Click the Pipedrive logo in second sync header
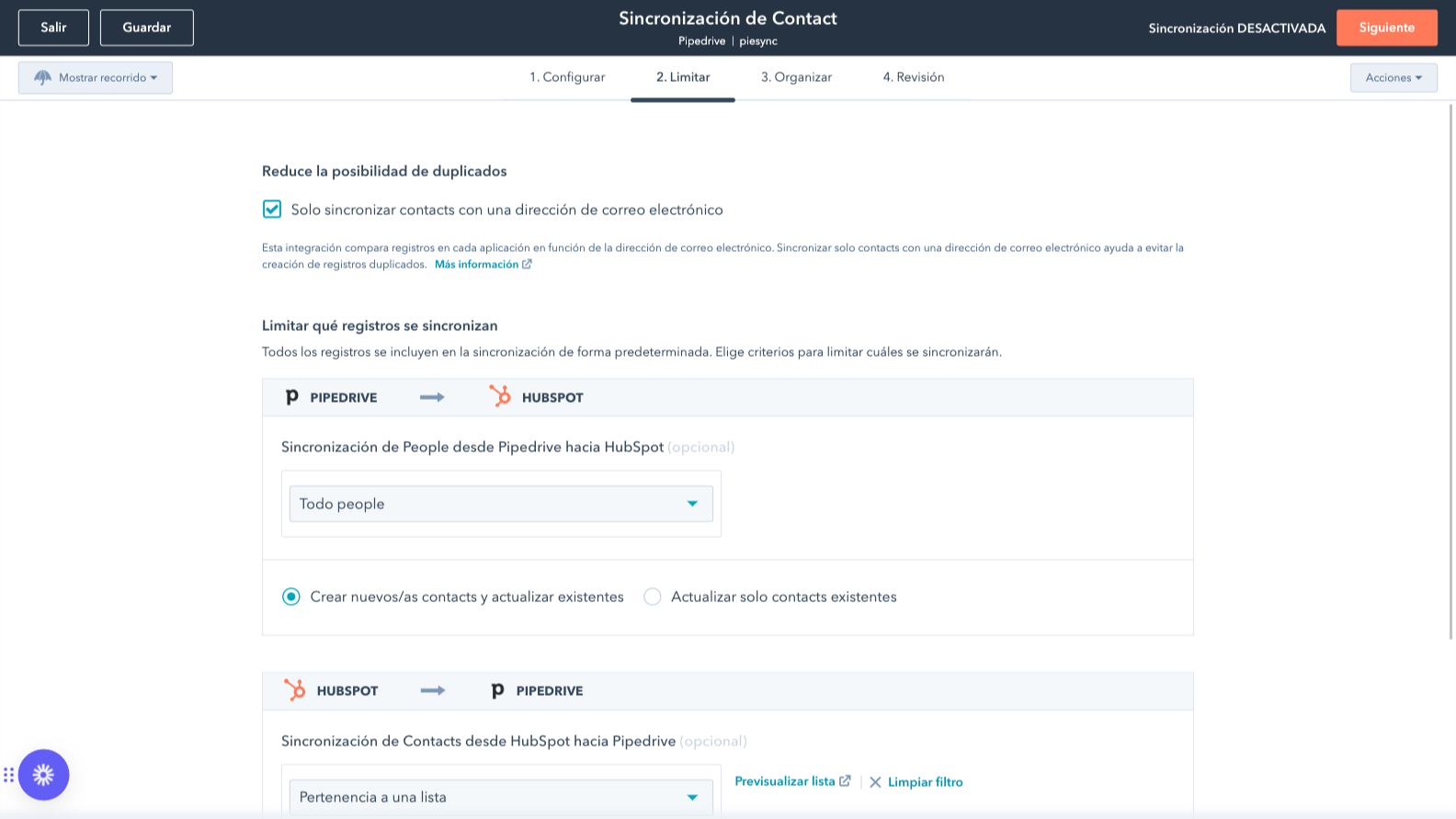 point(497,690)
